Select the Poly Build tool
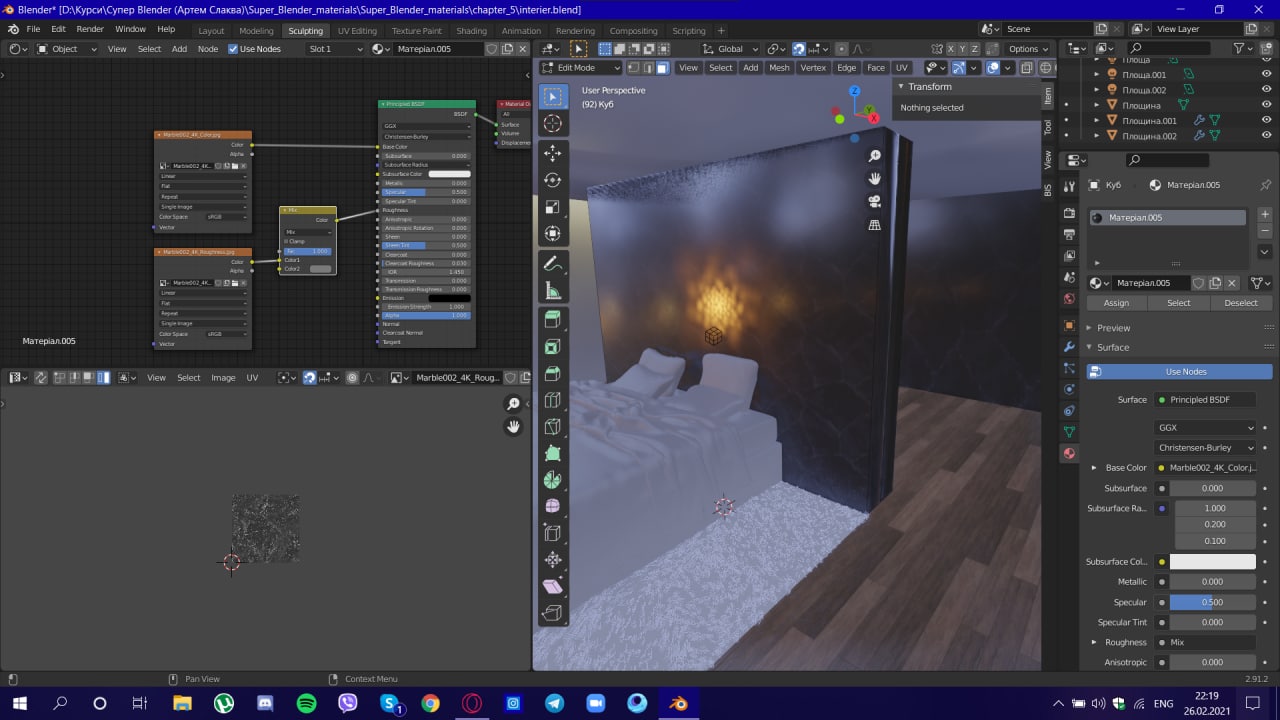This screenshot has height=720, width=1280. (553, 454)
